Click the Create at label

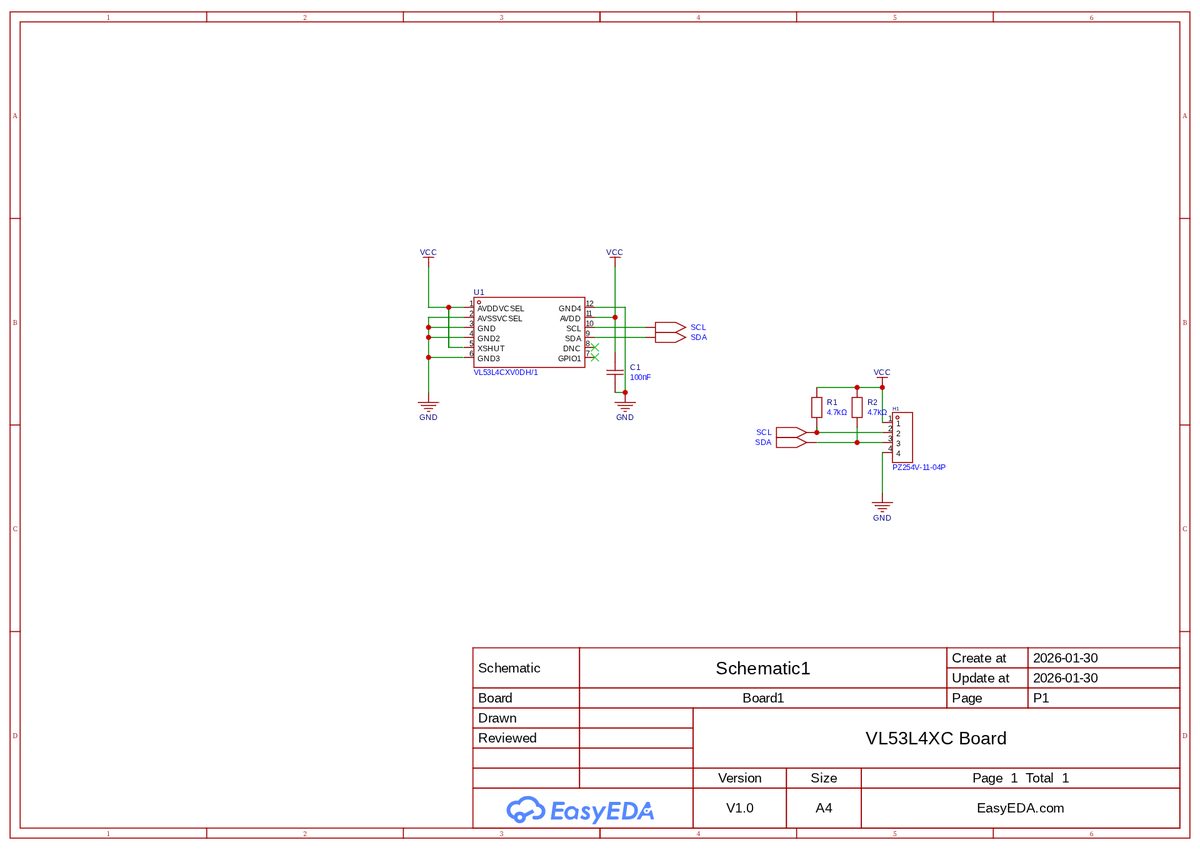pyautogui.click(x=979, y=658)
